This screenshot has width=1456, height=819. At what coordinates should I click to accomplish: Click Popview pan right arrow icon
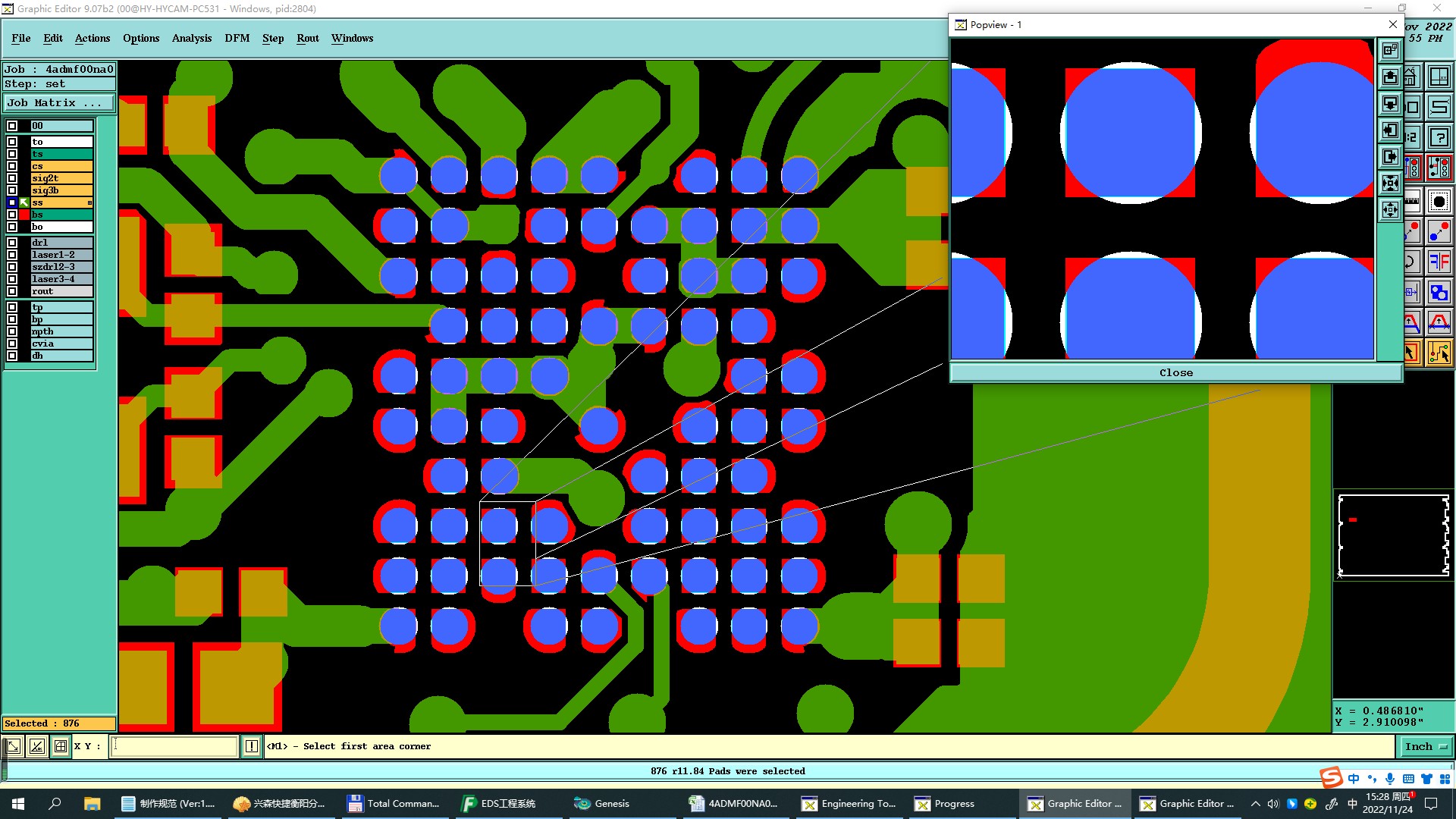tap(1390, 157)
